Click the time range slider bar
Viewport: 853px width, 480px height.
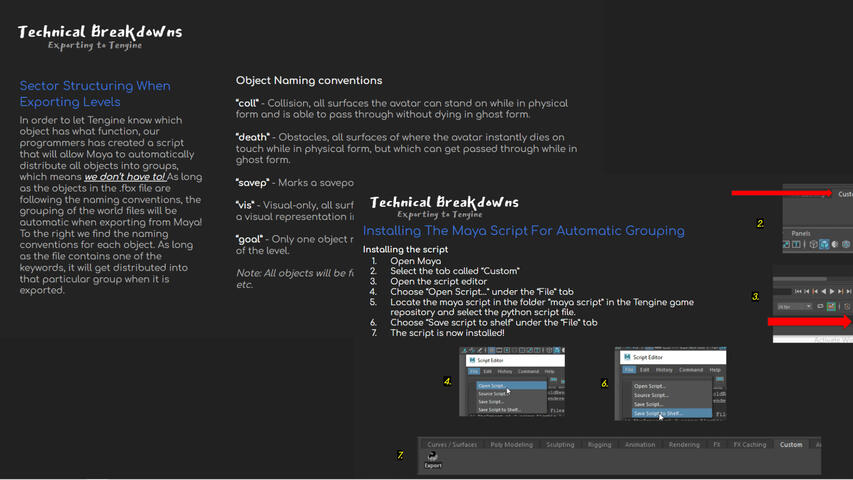tap(800, 279)
